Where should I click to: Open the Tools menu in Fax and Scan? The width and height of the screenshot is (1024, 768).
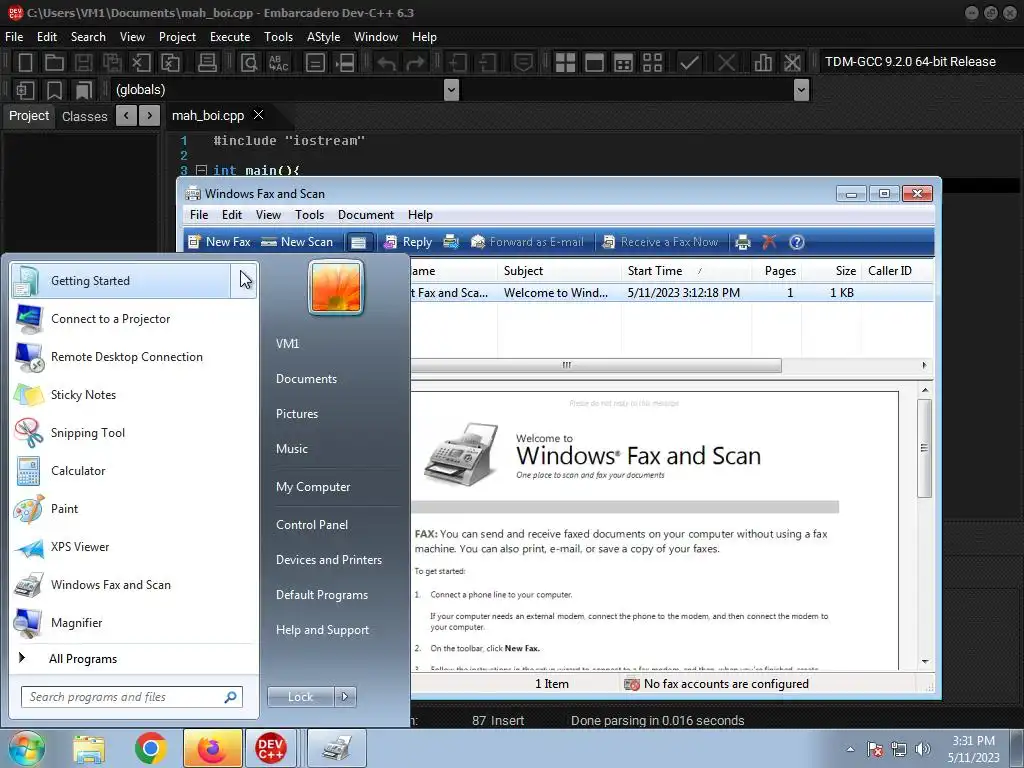(309, 215)
